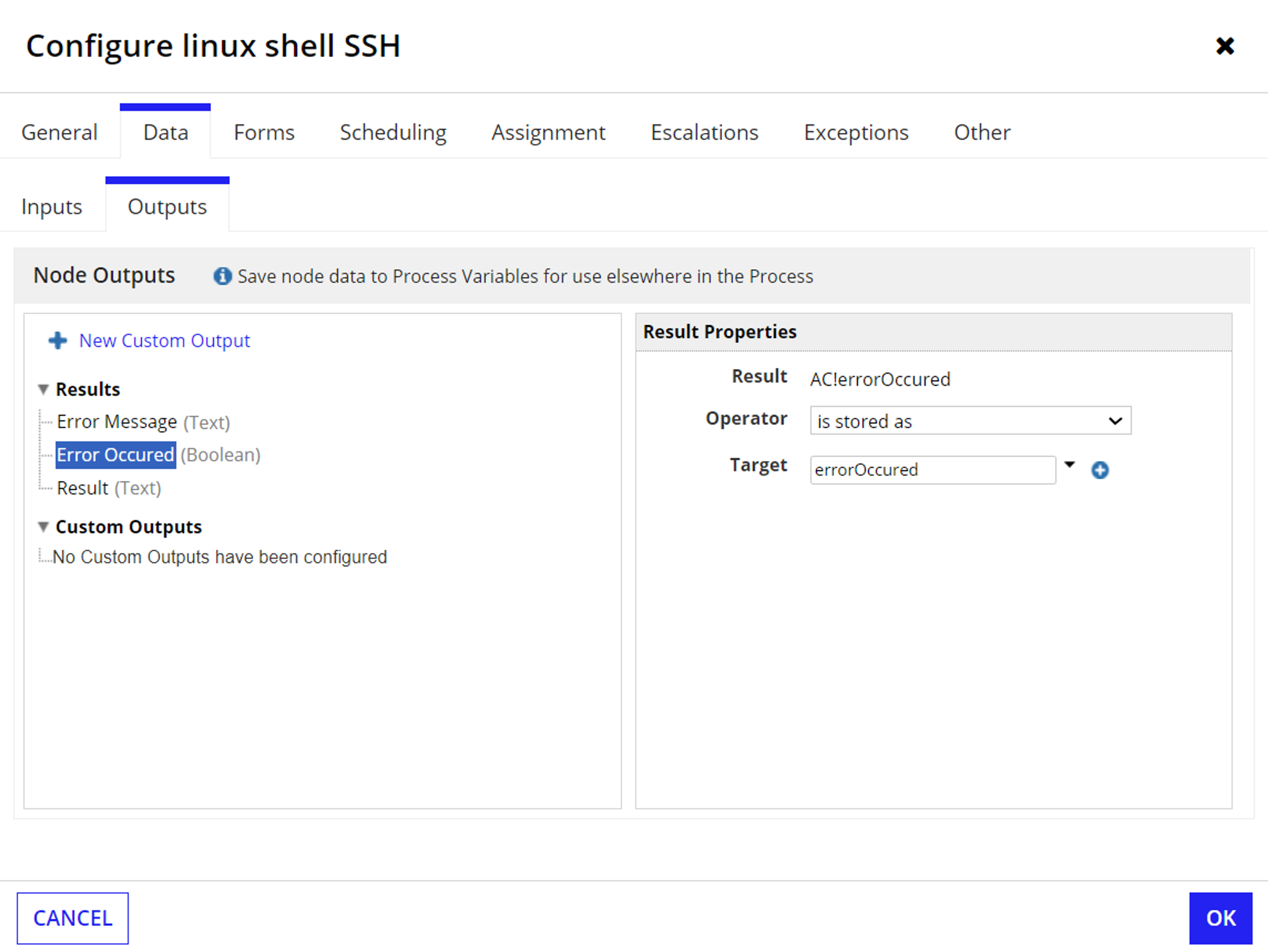
Task: Add a new process variable with the plus icon next to Target
Action: (x=1100, y=470)
